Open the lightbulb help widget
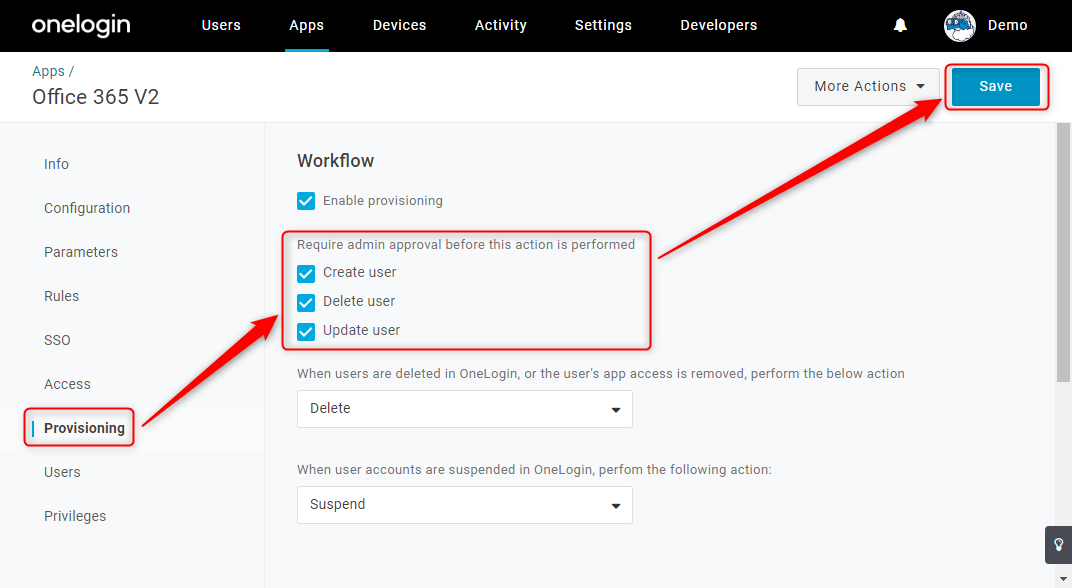This screenshot has height=588, width=1072. click(1058, 545)
